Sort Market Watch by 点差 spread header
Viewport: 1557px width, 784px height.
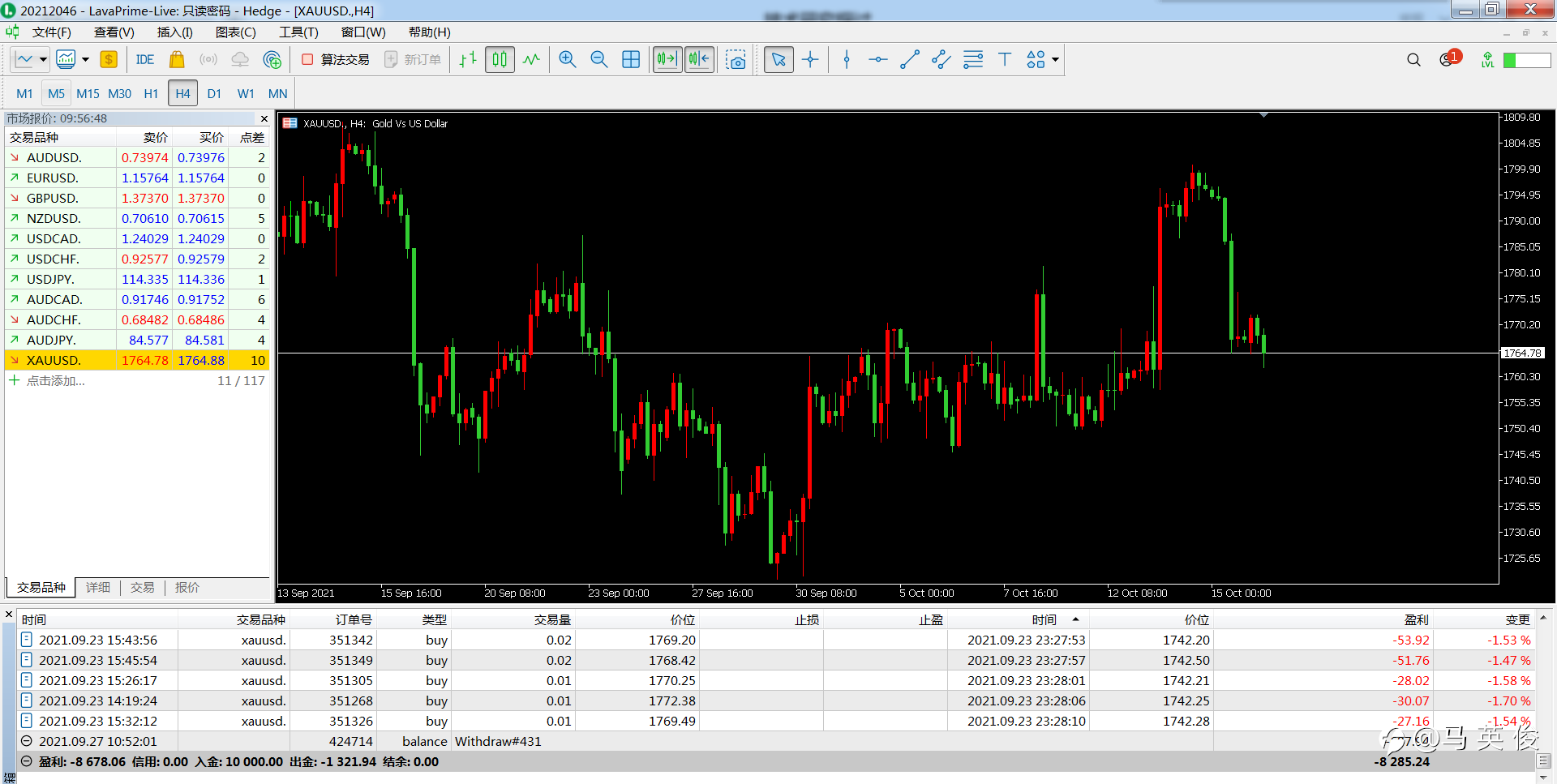(252, 138)
